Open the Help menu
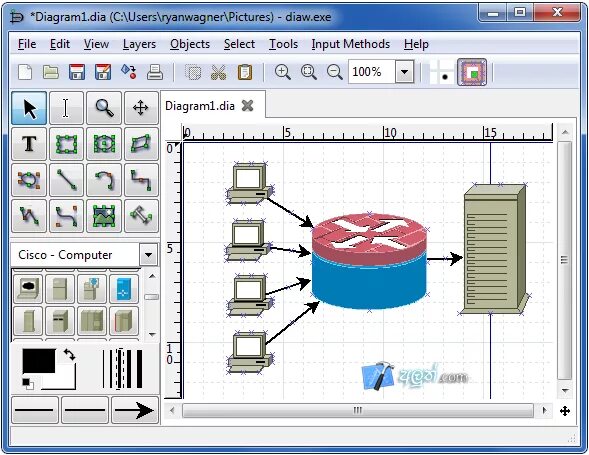Viewport: 589px width, 455px height. tap(416, 44)
